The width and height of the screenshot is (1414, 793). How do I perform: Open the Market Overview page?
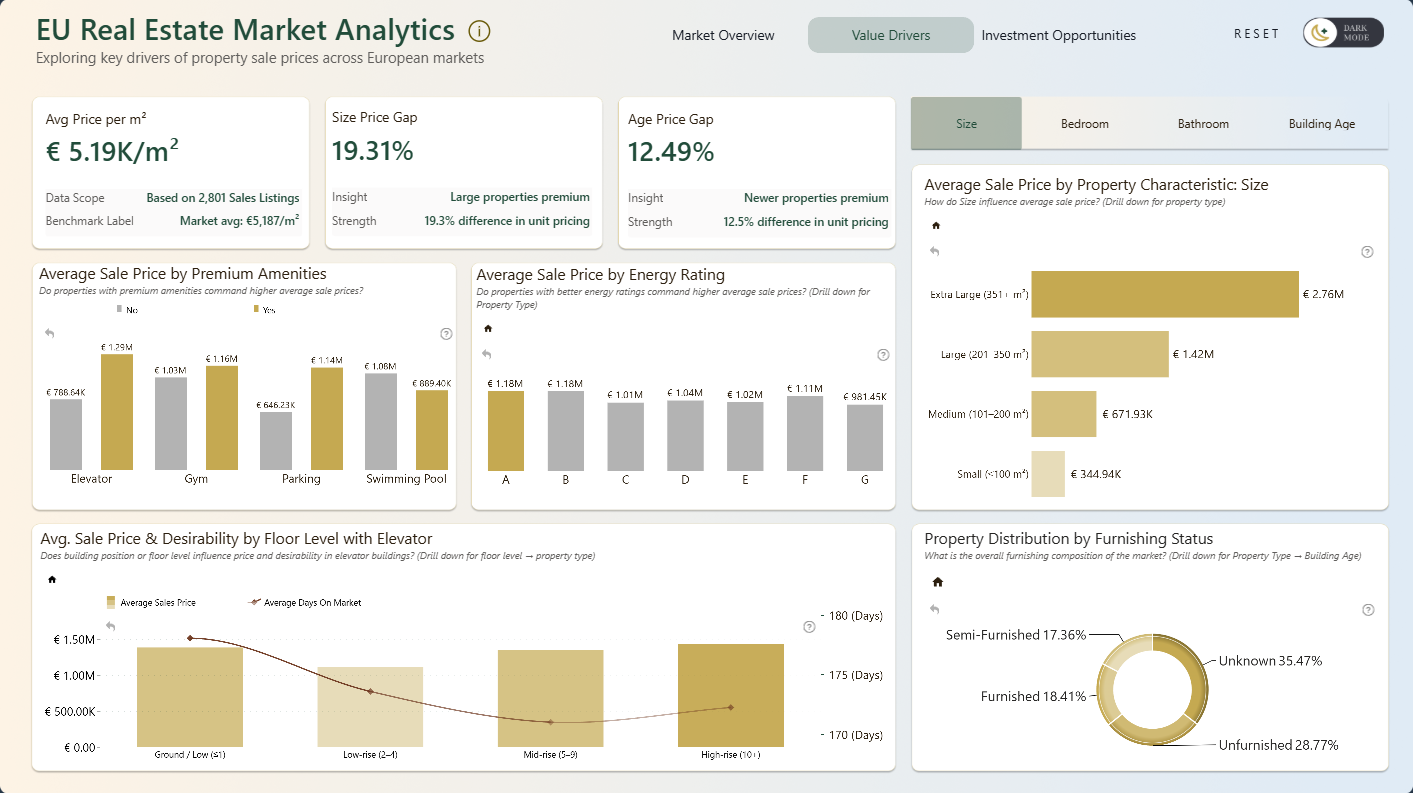click(723, 35)
